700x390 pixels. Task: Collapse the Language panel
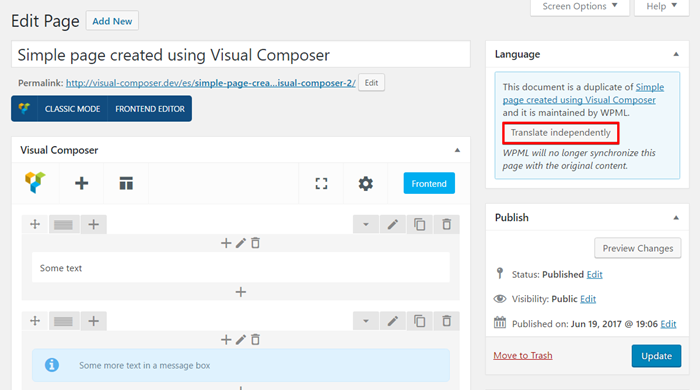point(676,54)
